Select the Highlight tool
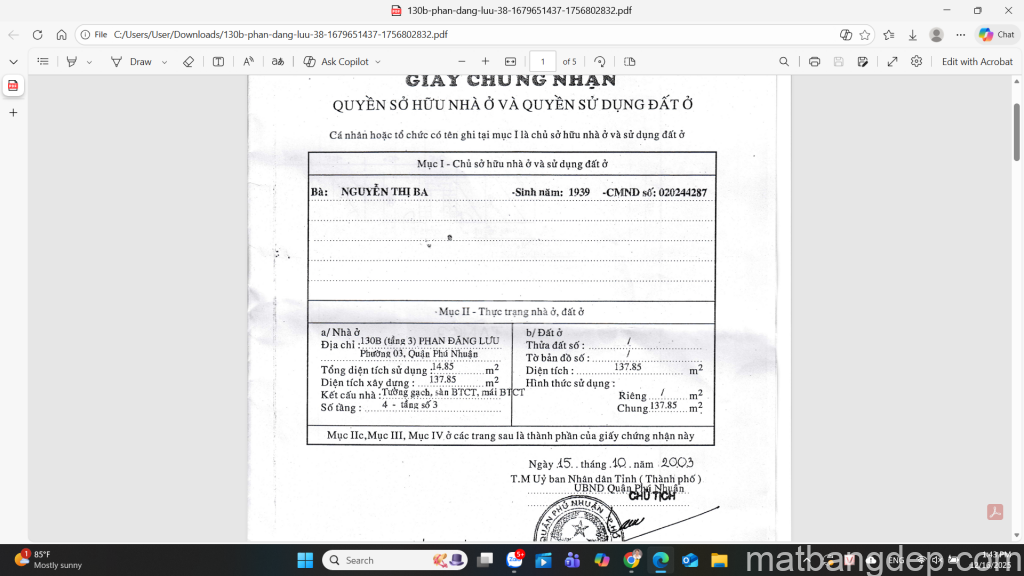Image resolution: width=1024 pixels, height=576 pixels. click(72, 61)
